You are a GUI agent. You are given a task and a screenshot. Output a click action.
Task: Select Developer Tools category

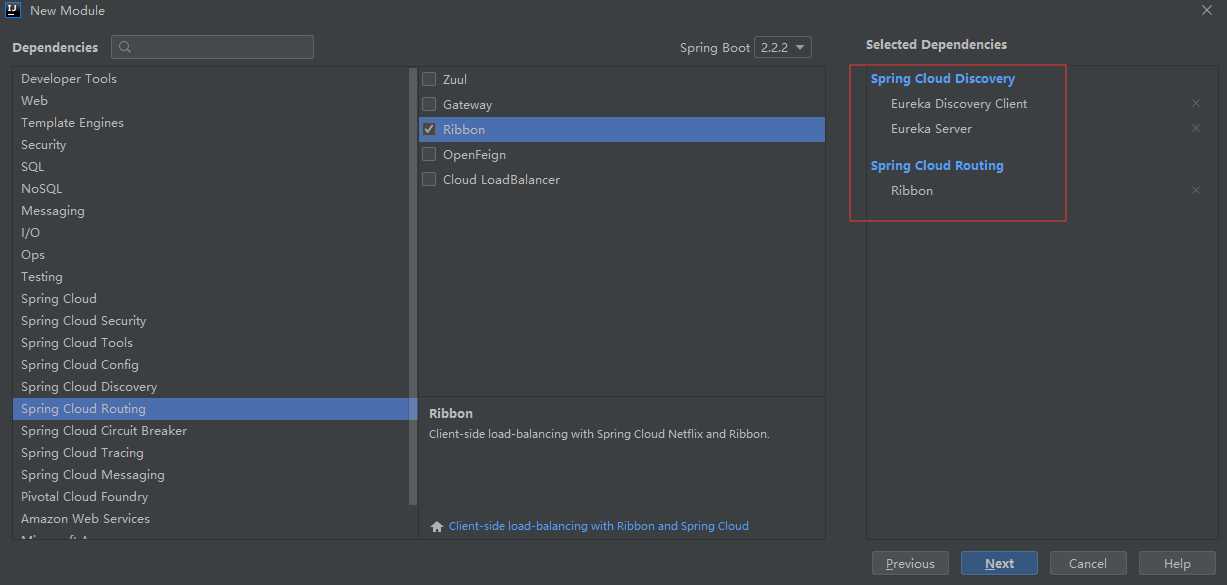(x=211, y=78)
